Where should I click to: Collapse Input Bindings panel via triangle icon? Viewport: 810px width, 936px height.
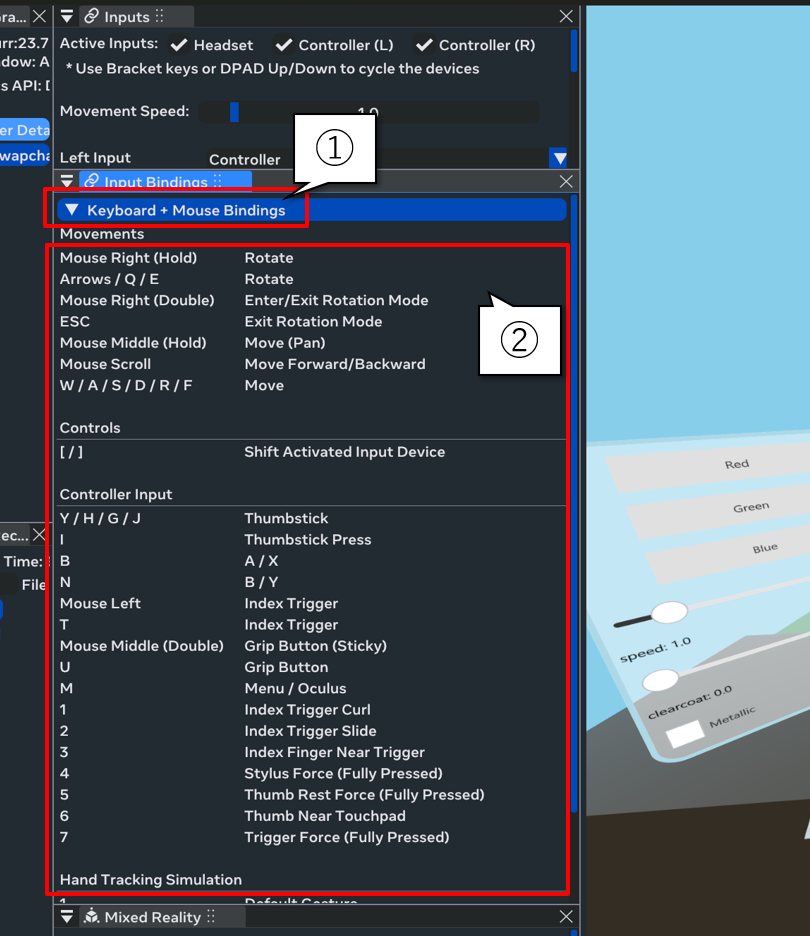coord(67,182)
